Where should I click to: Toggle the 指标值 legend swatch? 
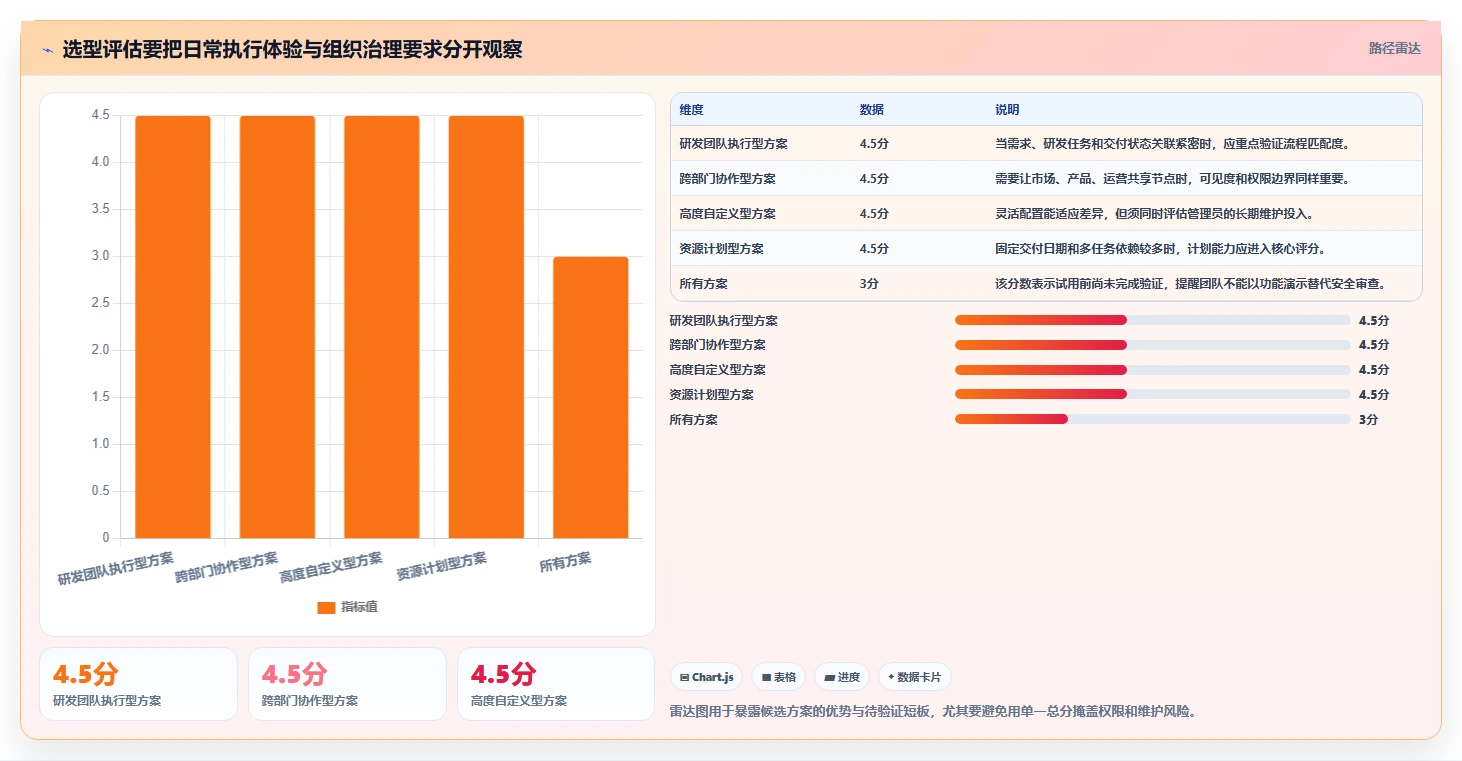[x=326, y=607]
